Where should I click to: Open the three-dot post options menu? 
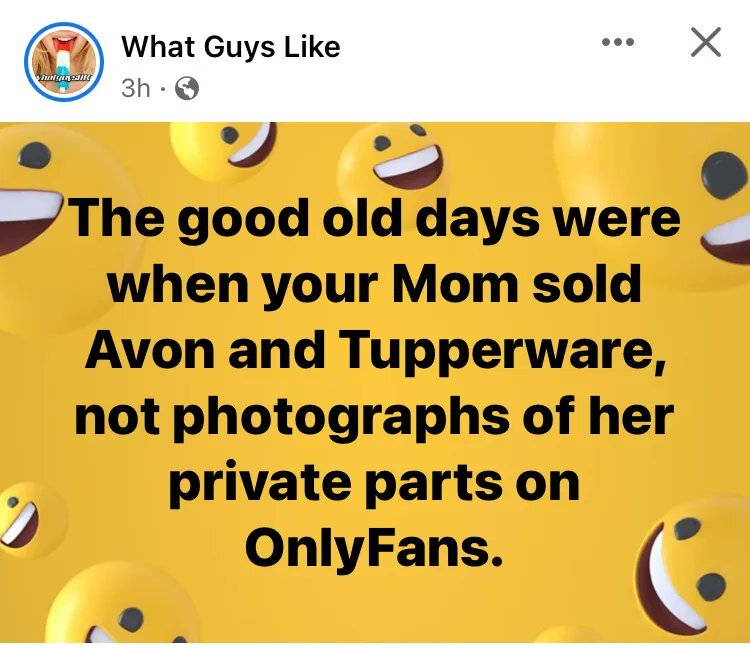pyautogui.click(x=618, y=43)
